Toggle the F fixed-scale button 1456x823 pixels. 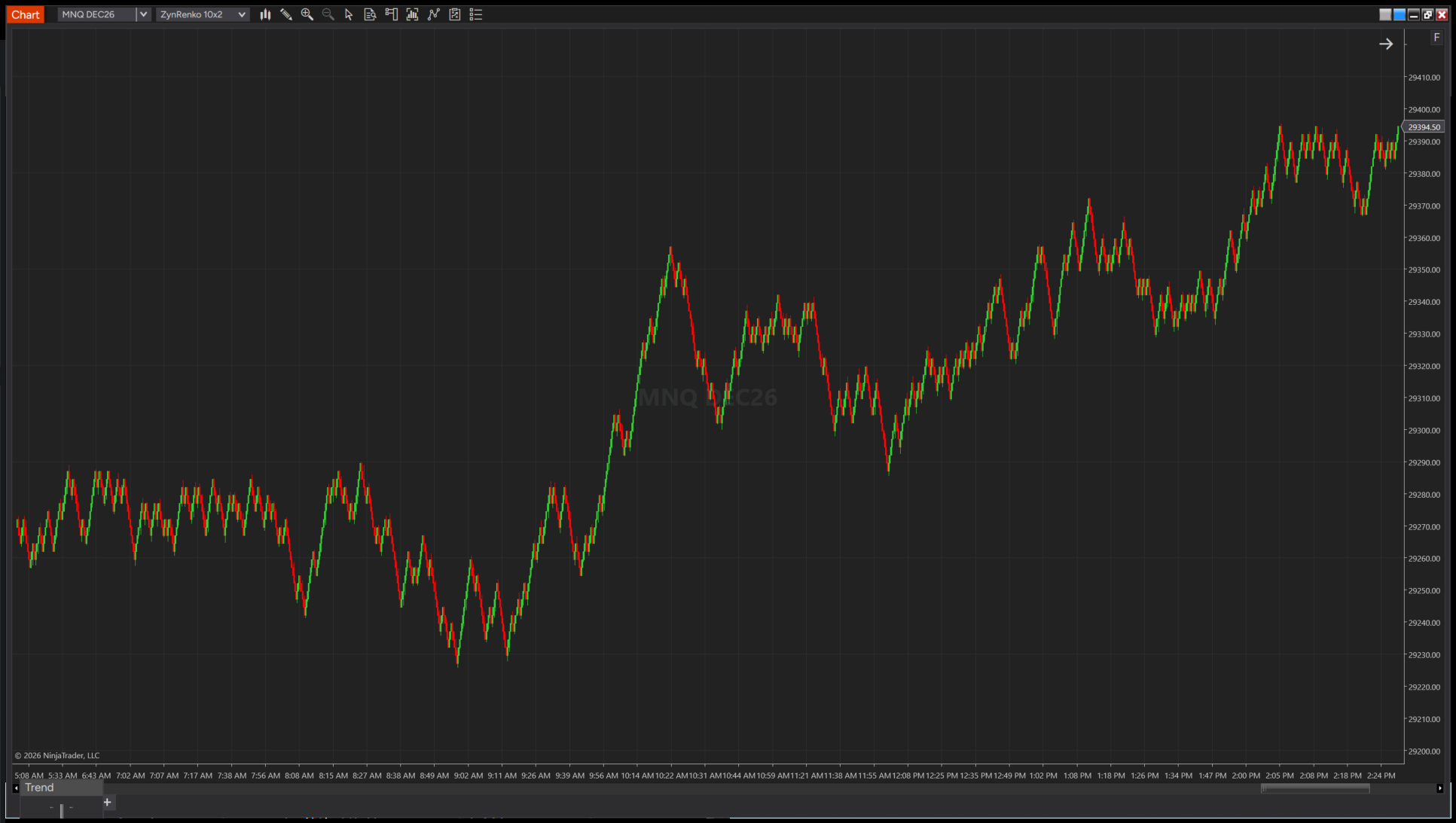1436,38
